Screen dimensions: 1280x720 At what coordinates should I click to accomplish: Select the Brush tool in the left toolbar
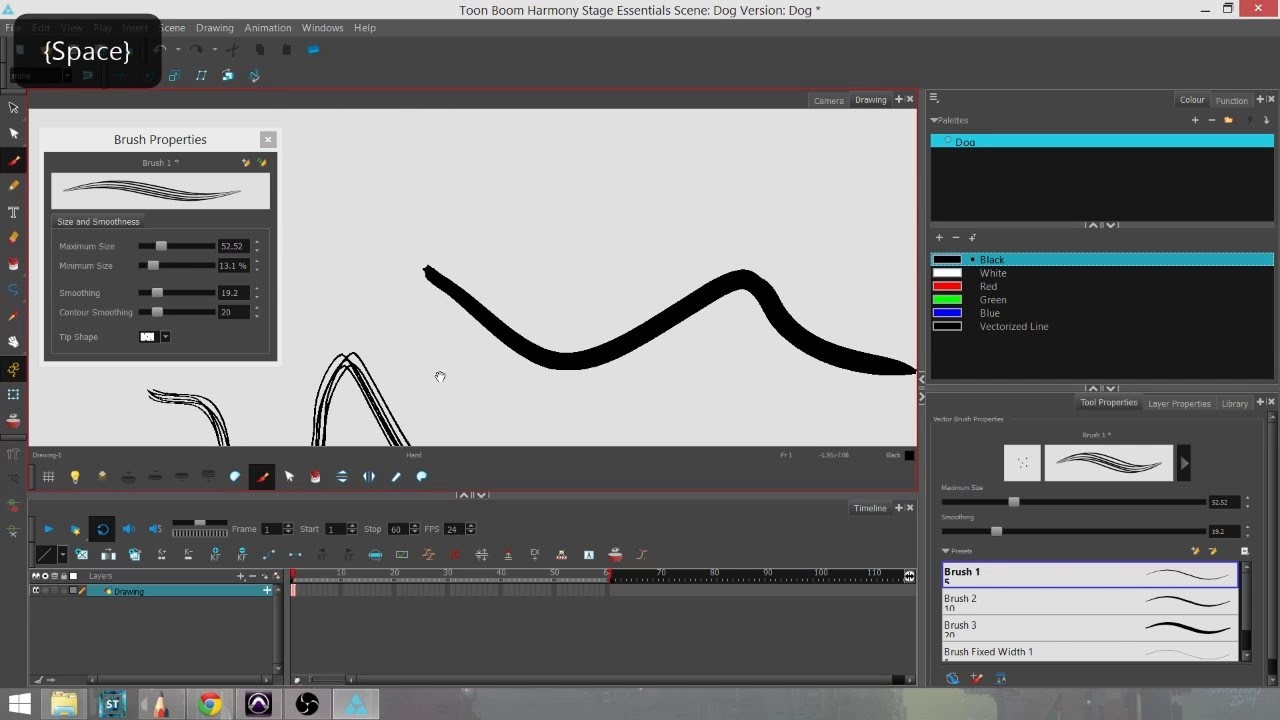14,160
